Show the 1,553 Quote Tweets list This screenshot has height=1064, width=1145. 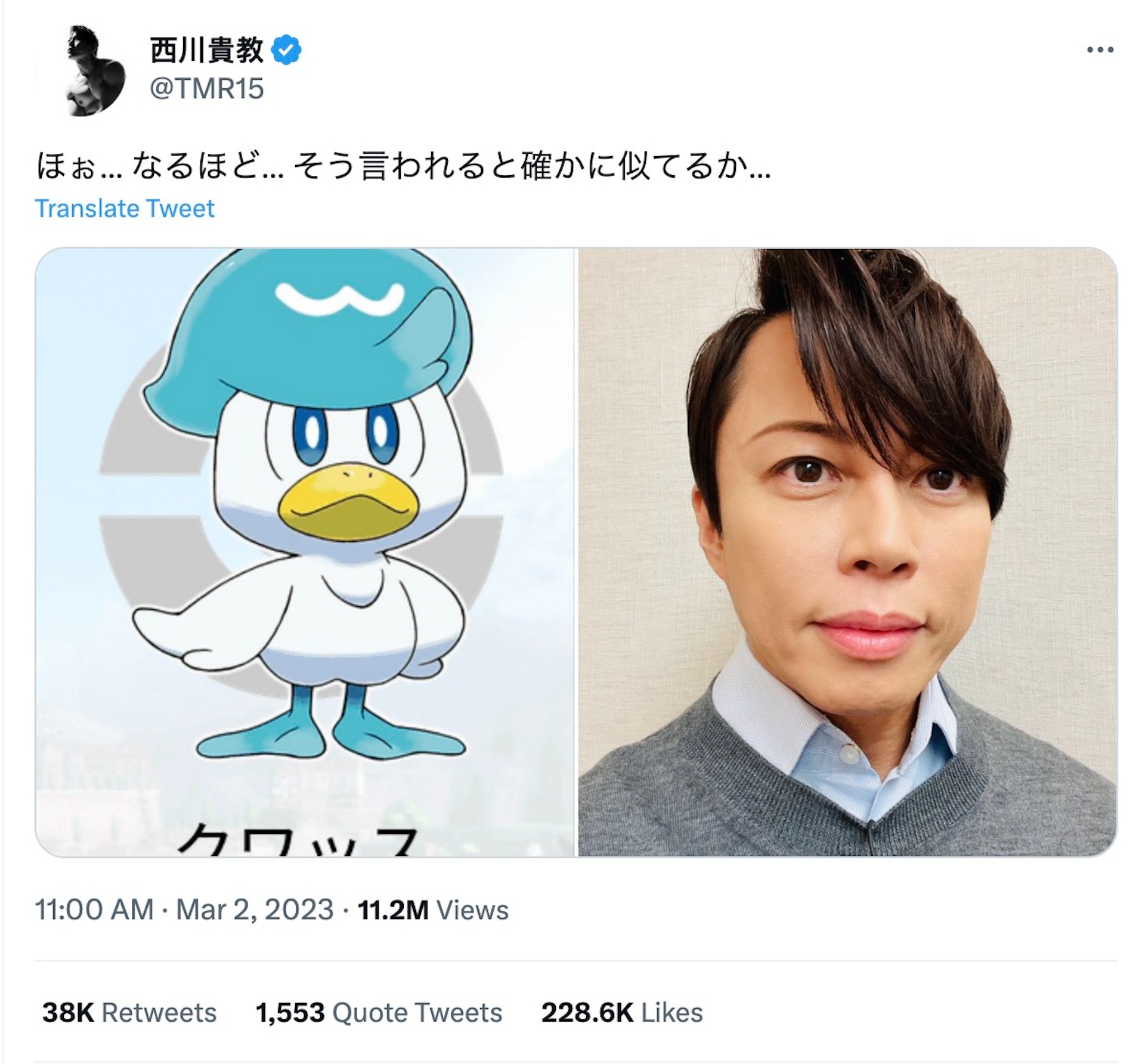coord(379,1012)
